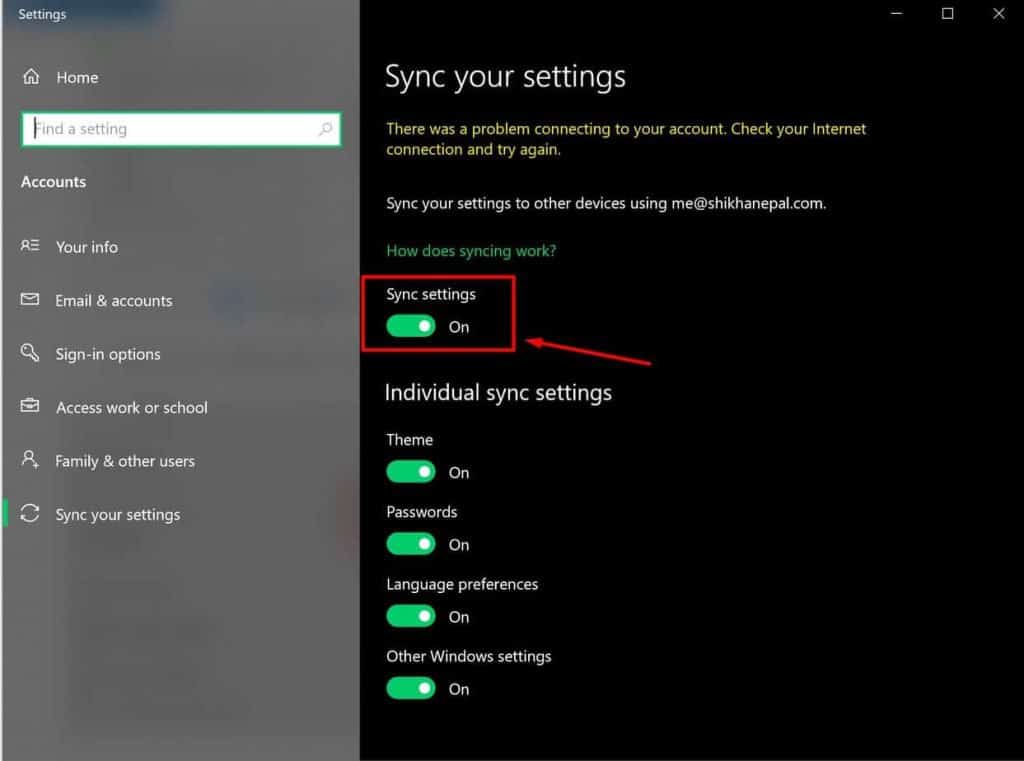This screenshot has height=761, width=1024.
Task: Click the Sign-in options key icon
Action: click(30, 353)
